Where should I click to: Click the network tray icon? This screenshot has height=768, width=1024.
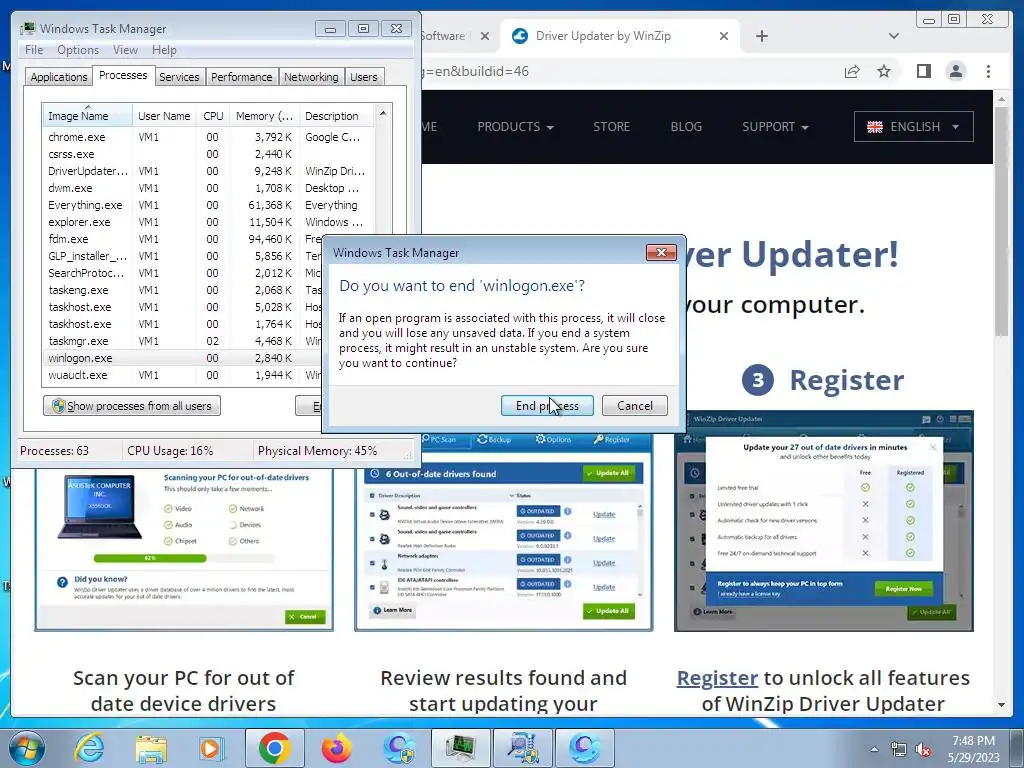click(x=899, y=750)
